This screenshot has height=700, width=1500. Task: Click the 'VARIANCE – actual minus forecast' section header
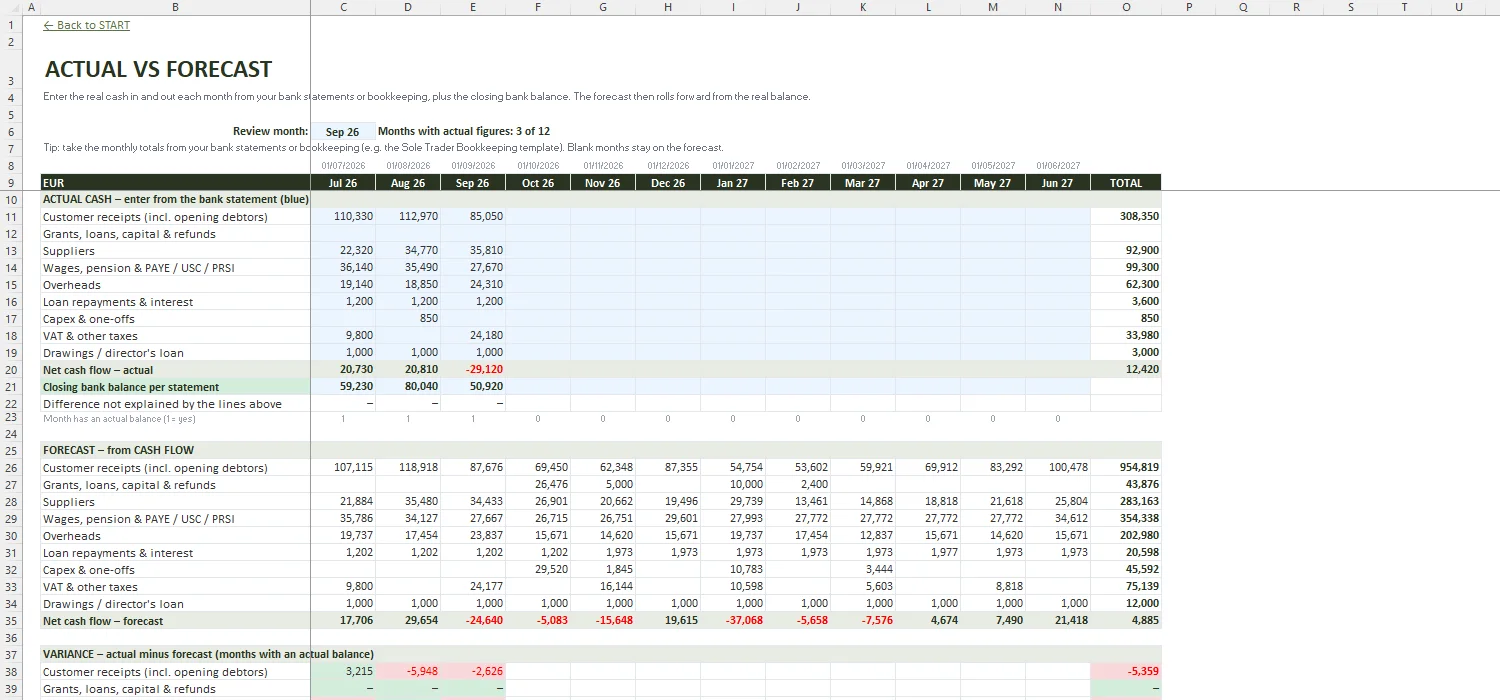click(x=208, y=655)
